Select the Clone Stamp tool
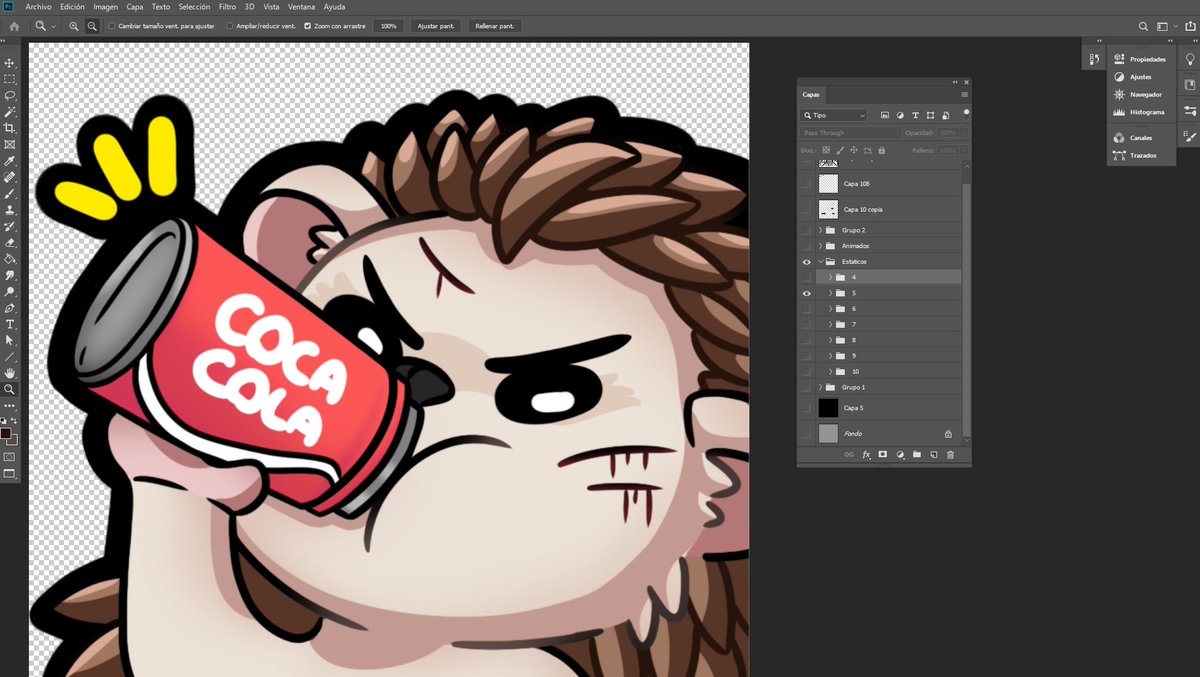1200x677 pixels. pos(10,210)
